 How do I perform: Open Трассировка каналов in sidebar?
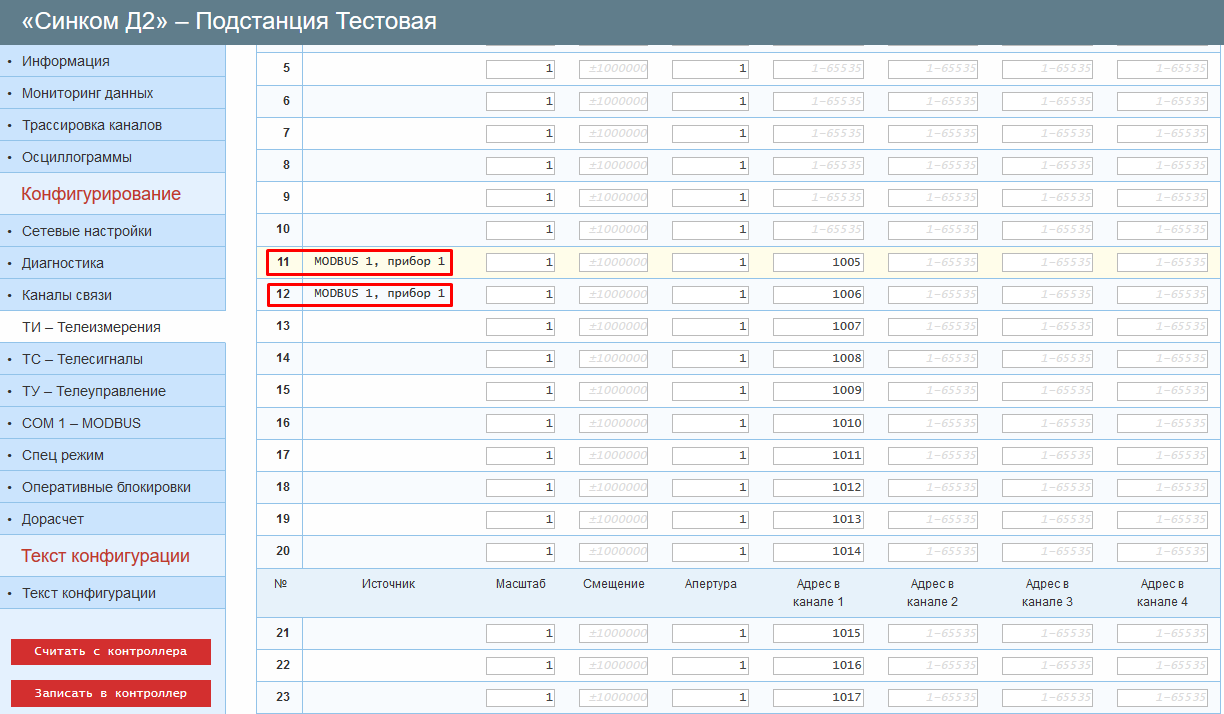[92, 125]
